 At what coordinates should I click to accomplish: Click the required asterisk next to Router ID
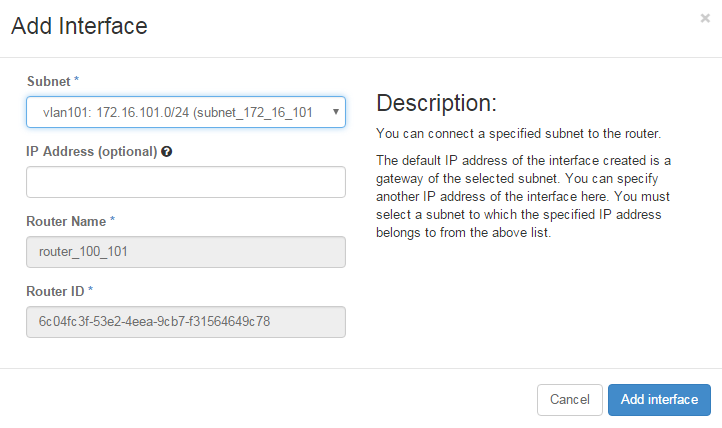tap(91, 290)
